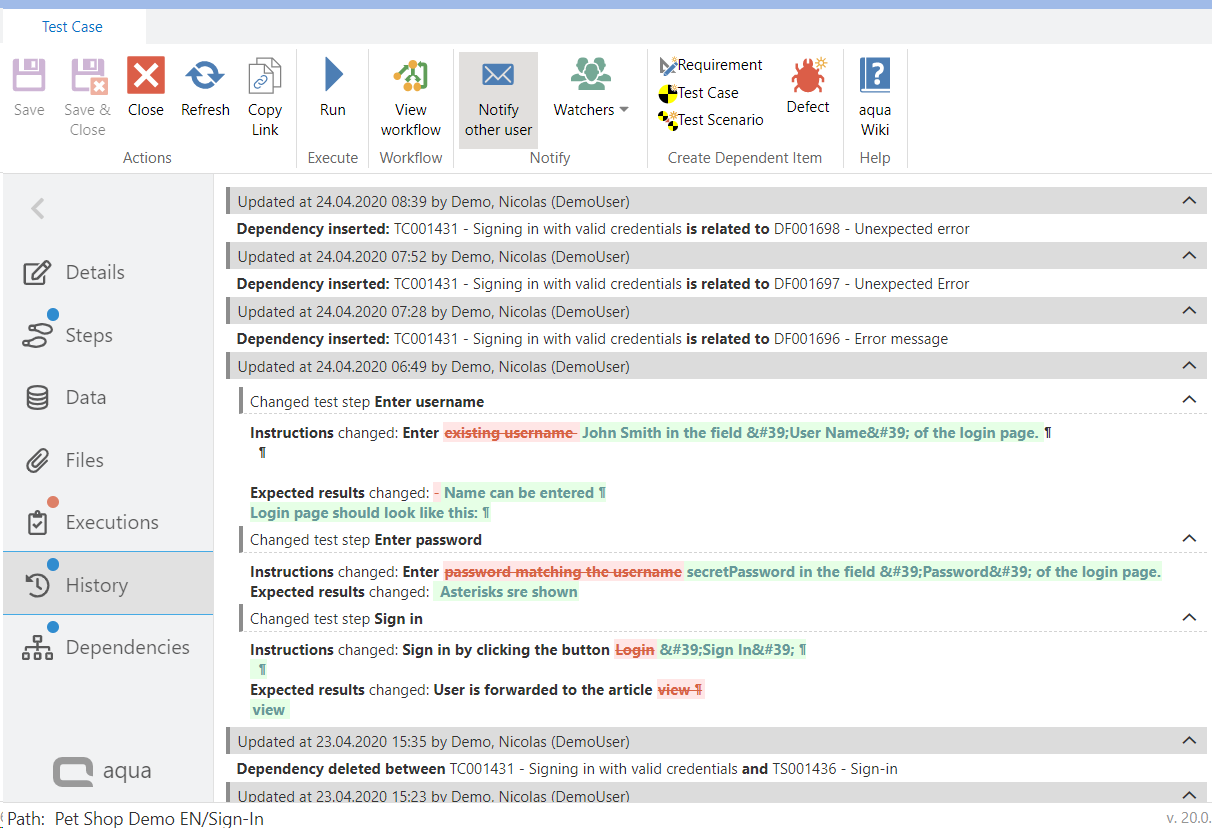Collapse the 24.04.2020 08:39 update entry
Viewport: 1212px width, 828px height.
(1189, 201)
